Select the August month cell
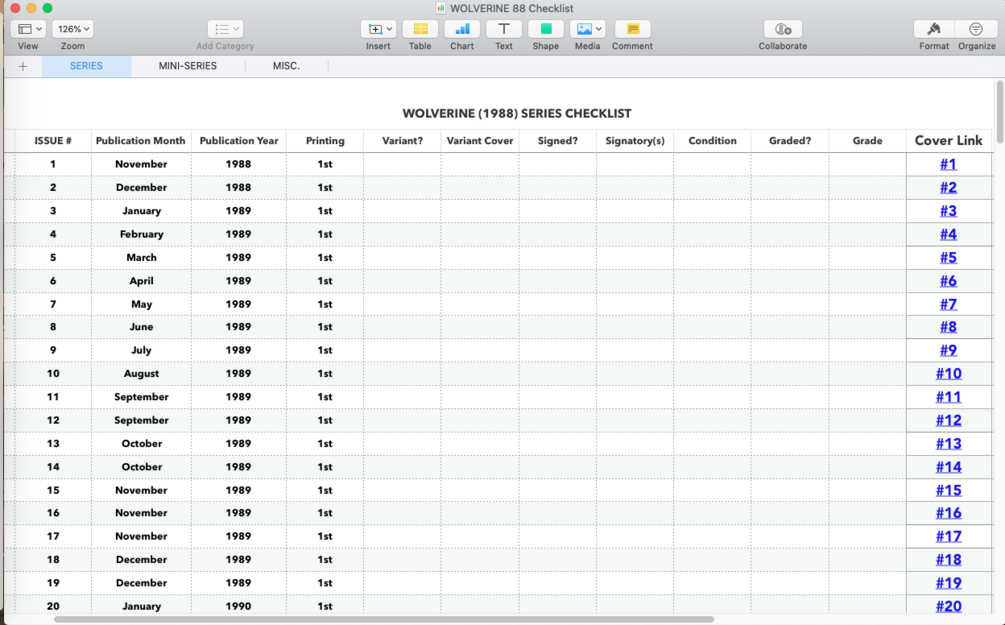 click(x=141, y=374)
